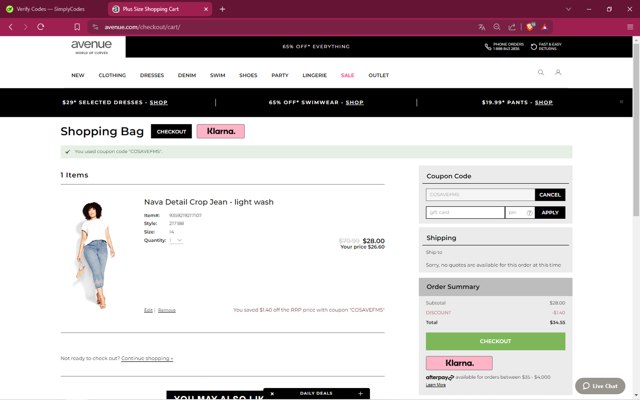Open Live Chat widget
Screen dimensions: 640x400
(600, 386)
